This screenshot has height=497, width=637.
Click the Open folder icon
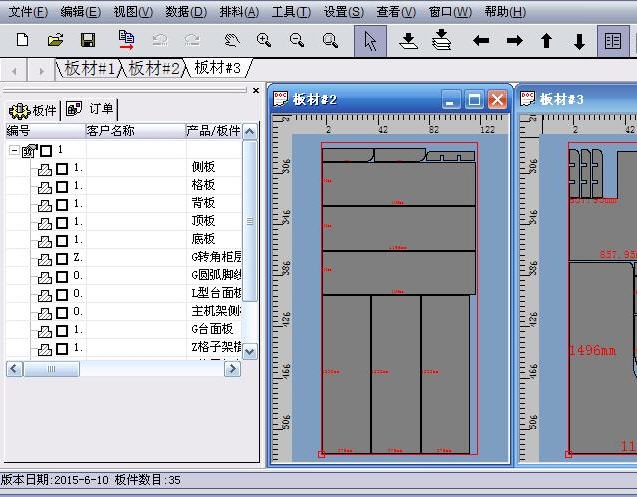tap(56, 41)
